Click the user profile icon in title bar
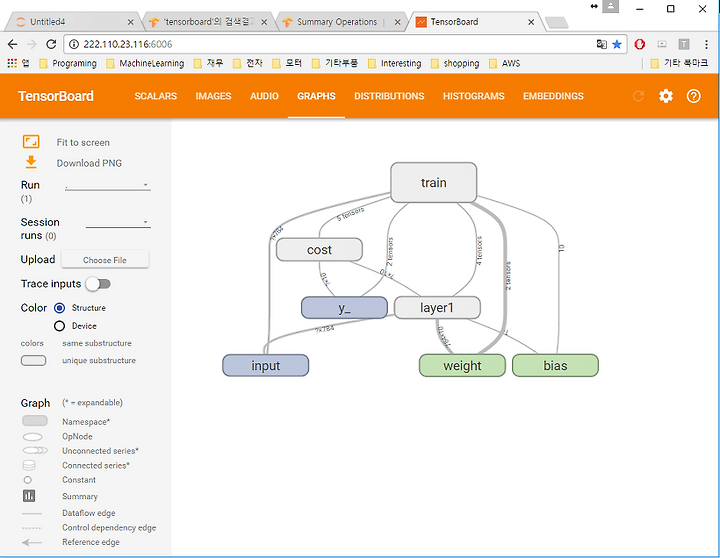 pyautogui.click(x=610, y=6)
